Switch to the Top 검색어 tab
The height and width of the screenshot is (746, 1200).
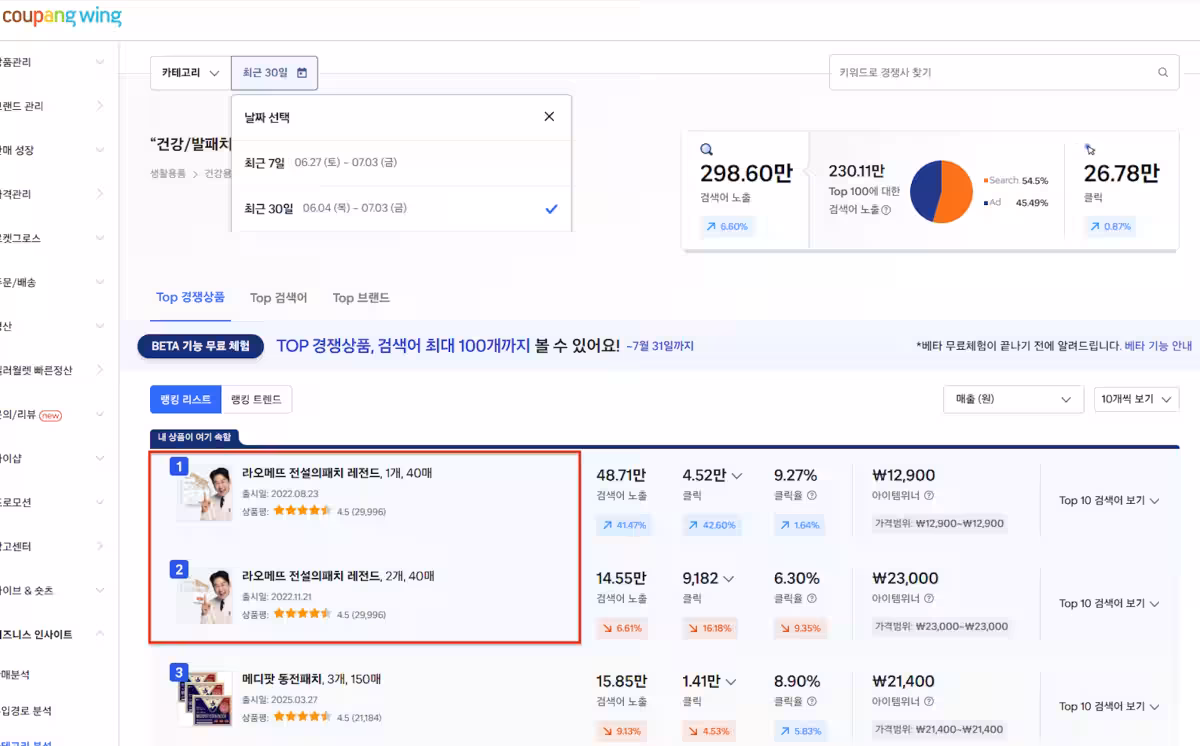pos(278,298)
